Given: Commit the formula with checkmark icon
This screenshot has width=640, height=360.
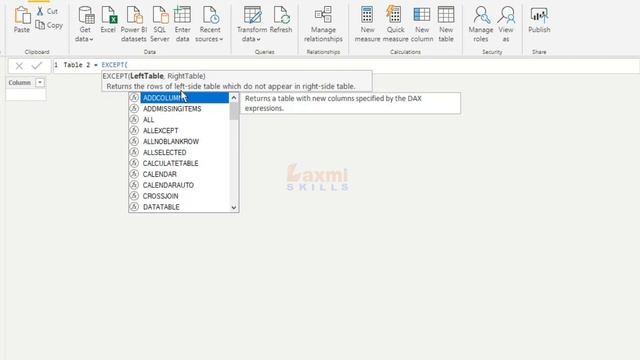Looking at the screenshot, I should click(37, 66).
